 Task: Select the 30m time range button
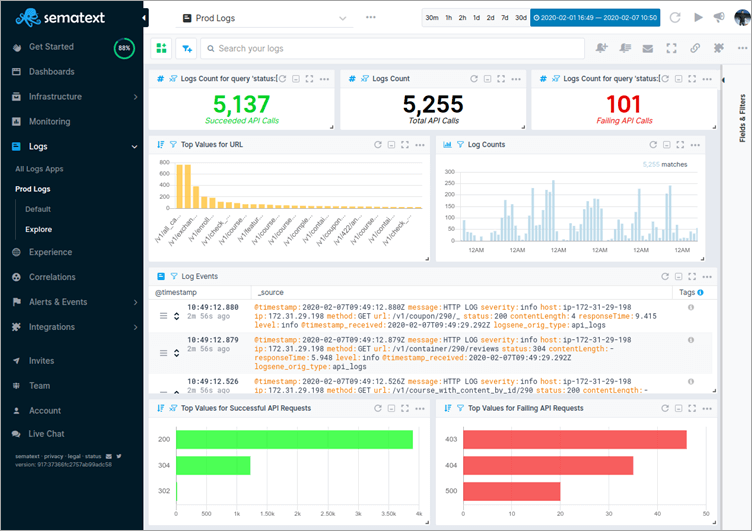[x=431, y=18]
